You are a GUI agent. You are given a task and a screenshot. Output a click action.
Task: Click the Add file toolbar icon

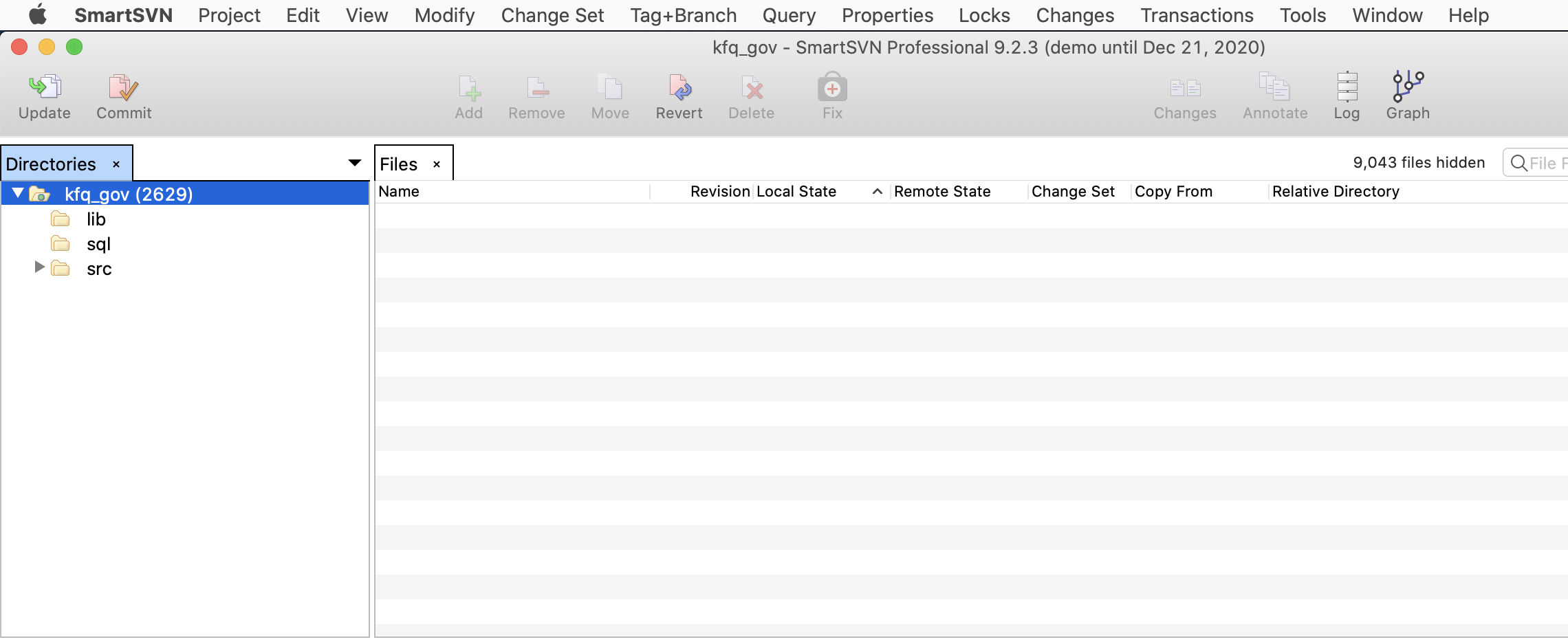[x=469, y=87]
